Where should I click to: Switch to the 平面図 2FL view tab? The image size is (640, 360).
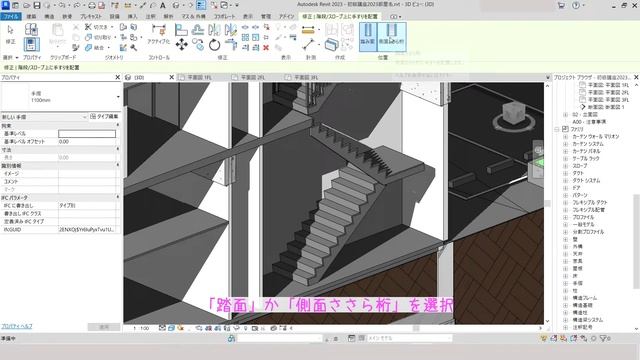click(x=252, y=77)
